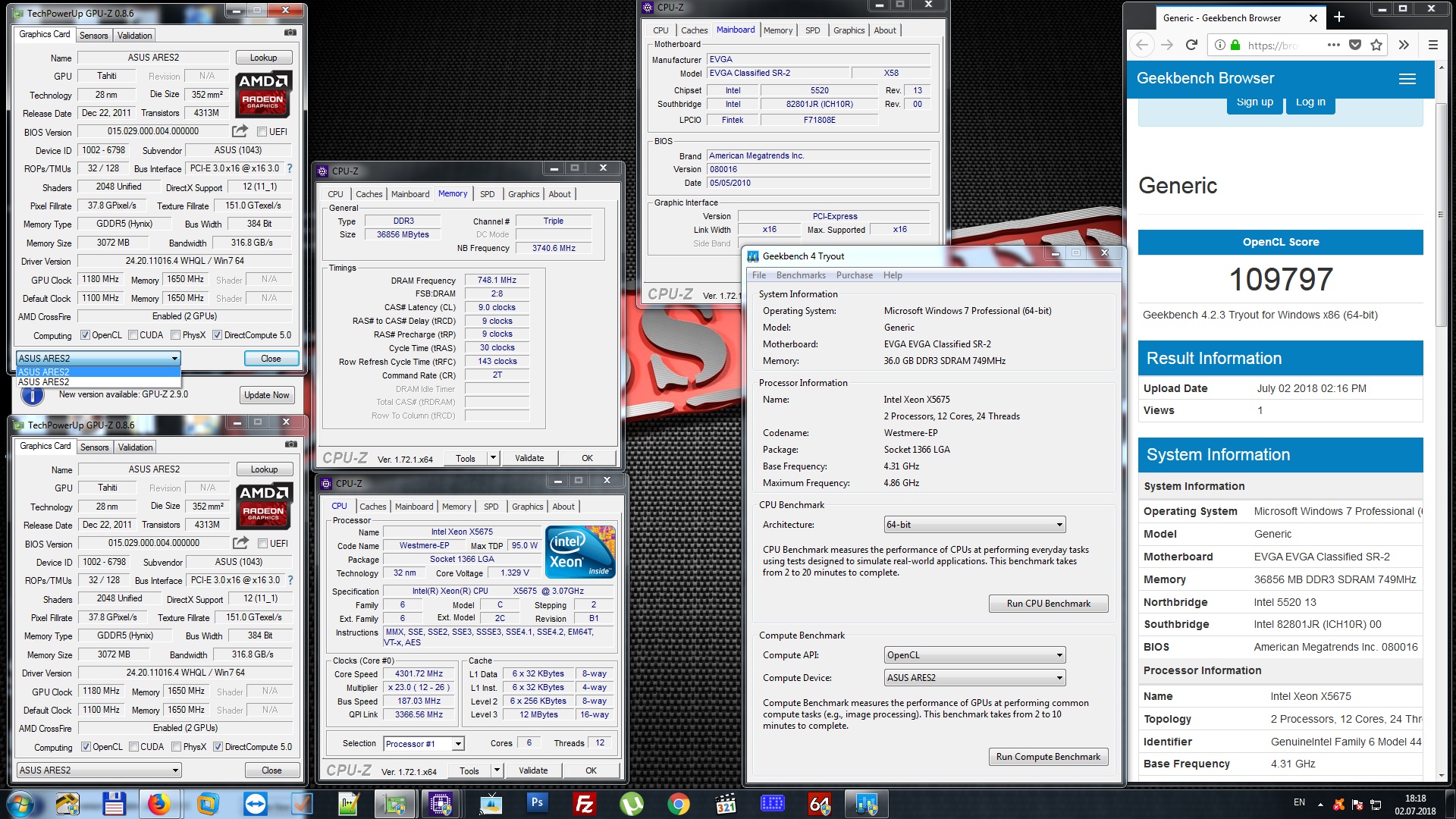
Task: Open card selector dropdown in top GPU-Z window
Action: coord(98,358)
